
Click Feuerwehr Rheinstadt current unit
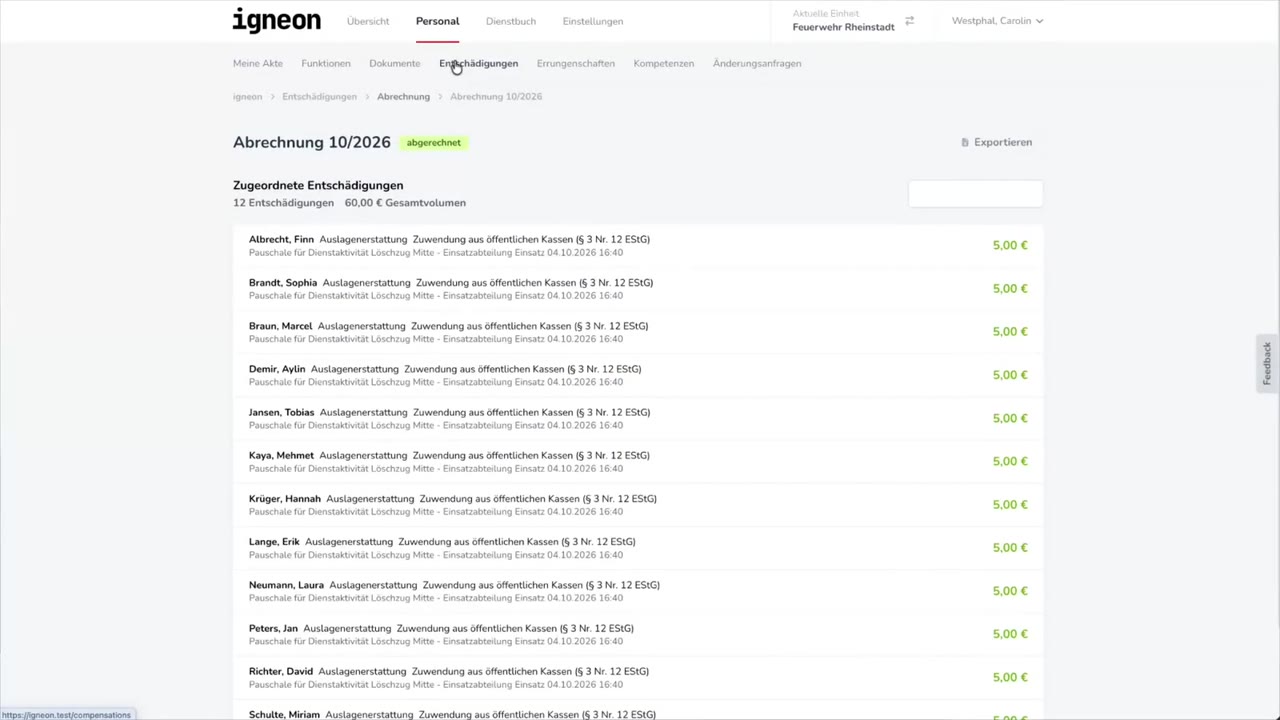point(843,27)
